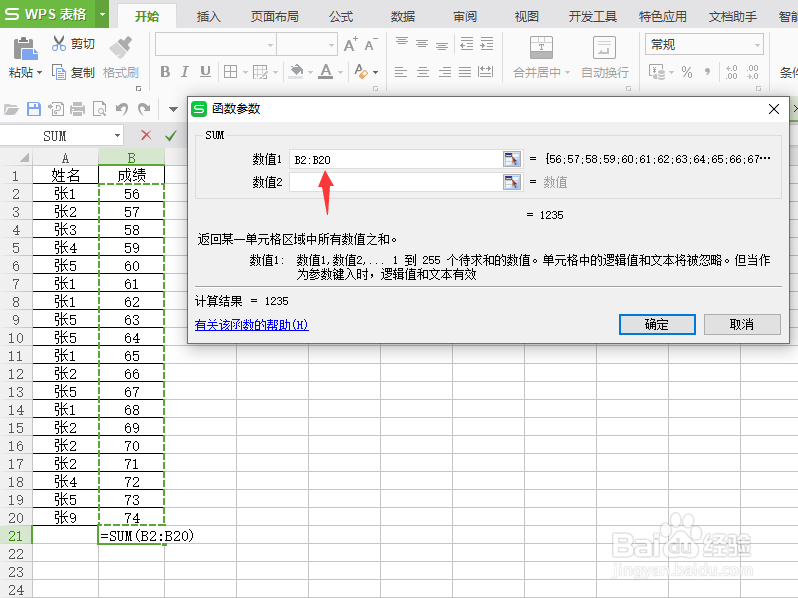The height and width of the screenshot is (598, 798).
Task: Click the thousands separator comma icon
Action: [x=707, y=72]
